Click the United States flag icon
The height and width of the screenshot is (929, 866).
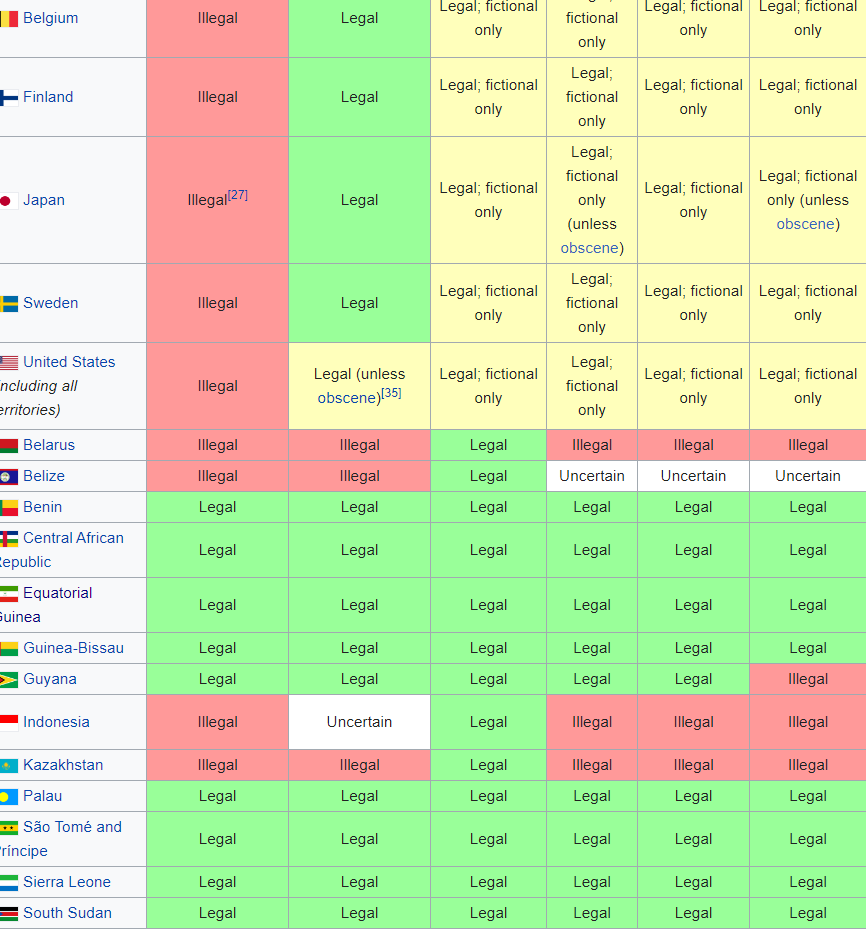pos(9,363)
